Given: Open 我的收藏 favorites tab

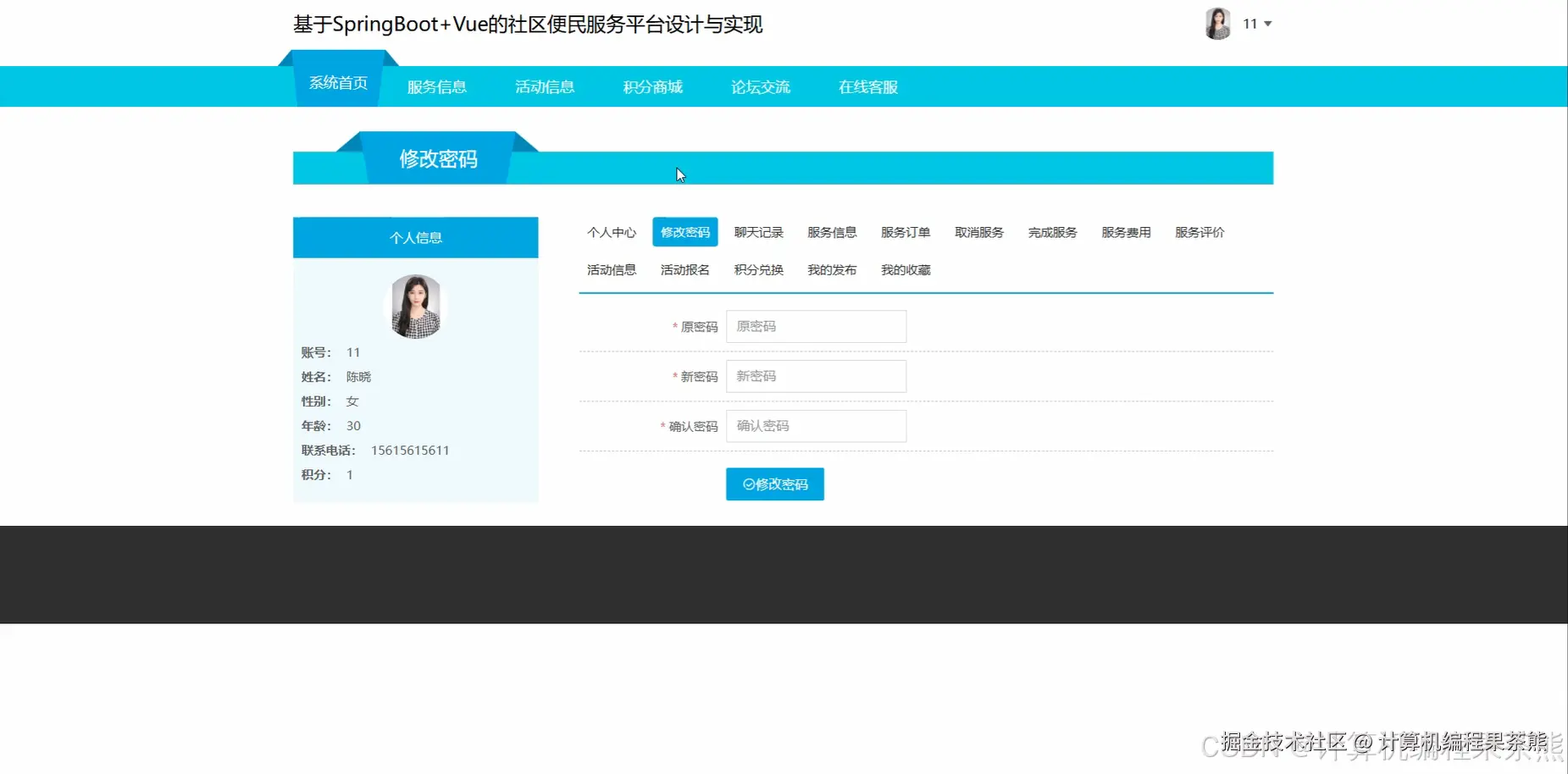Looking at the screenshot, I should pyautogui.click(x=905, y=269).
